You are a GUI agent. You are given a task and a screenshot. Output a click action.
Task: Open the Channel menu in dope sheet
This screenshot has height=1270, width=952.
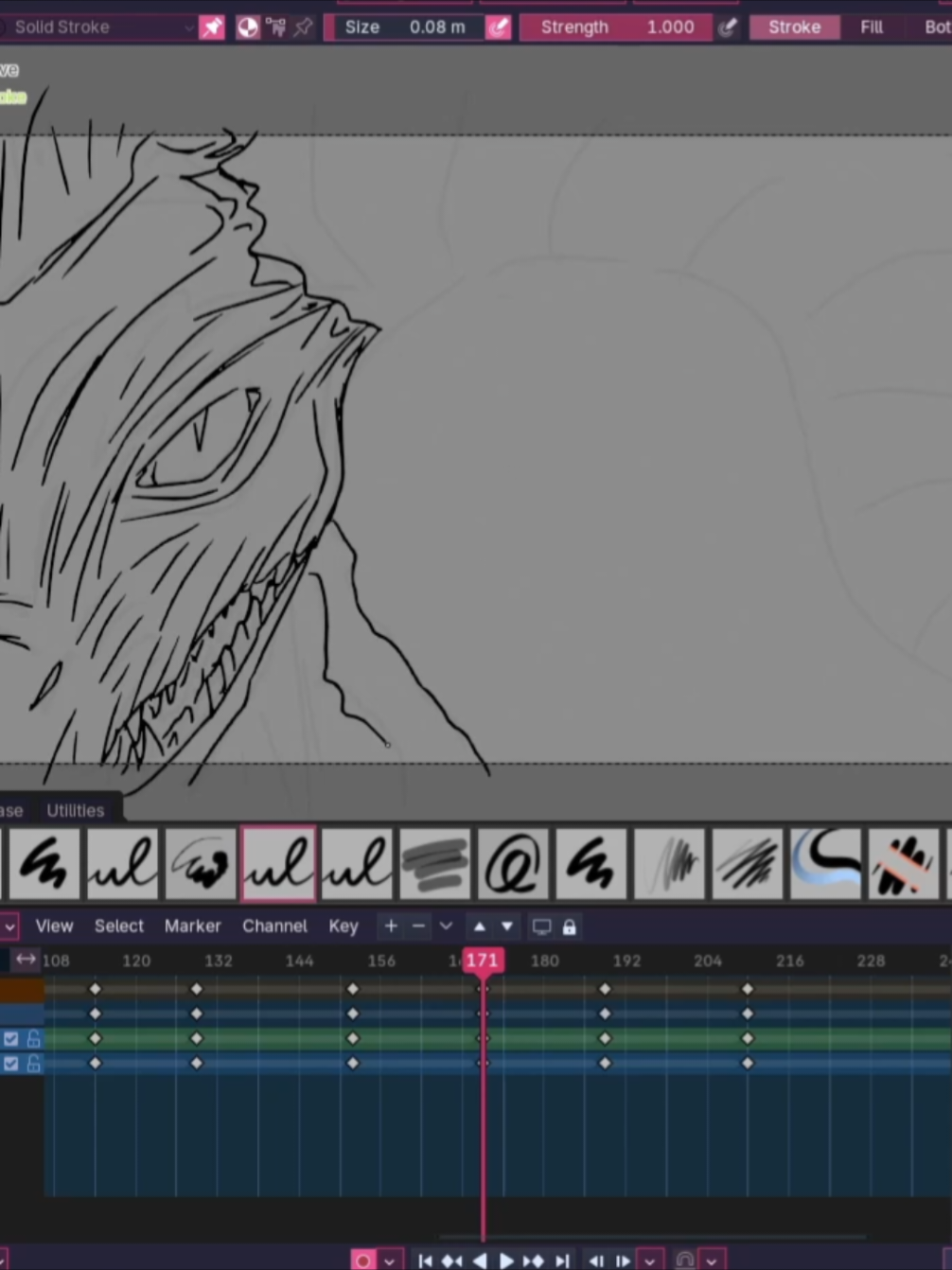[274, 926]
